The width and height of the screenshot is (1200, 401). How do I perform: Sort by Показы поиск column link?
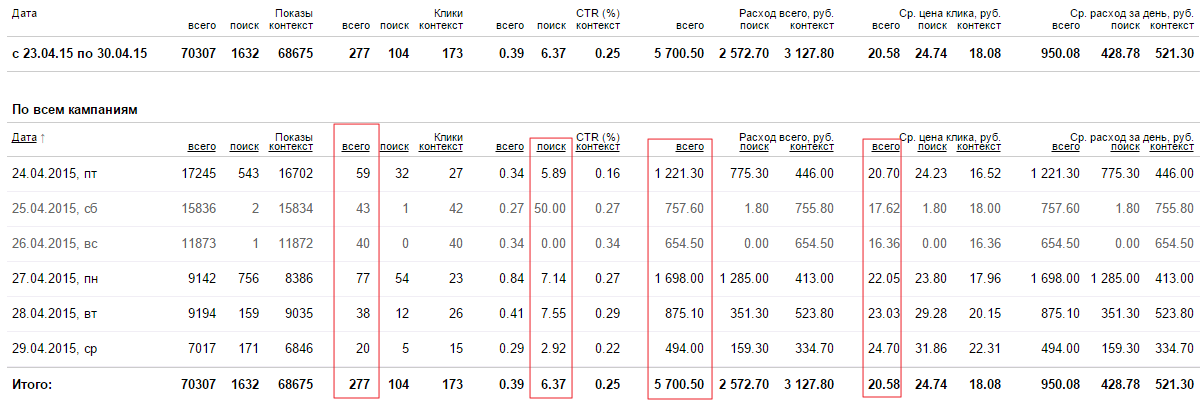pyautogui.click(x=244, y=147)
